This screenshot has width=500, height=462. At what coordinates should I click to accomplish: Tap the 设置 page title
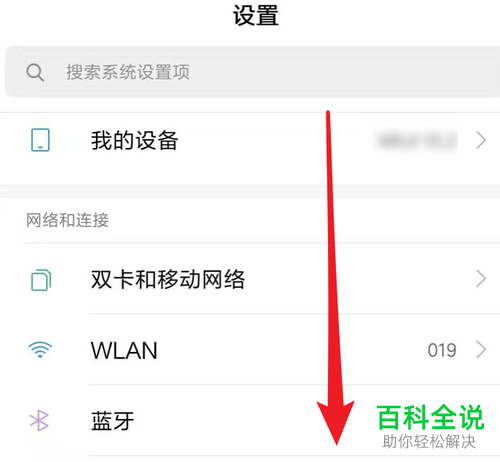(x=256, y=15)
